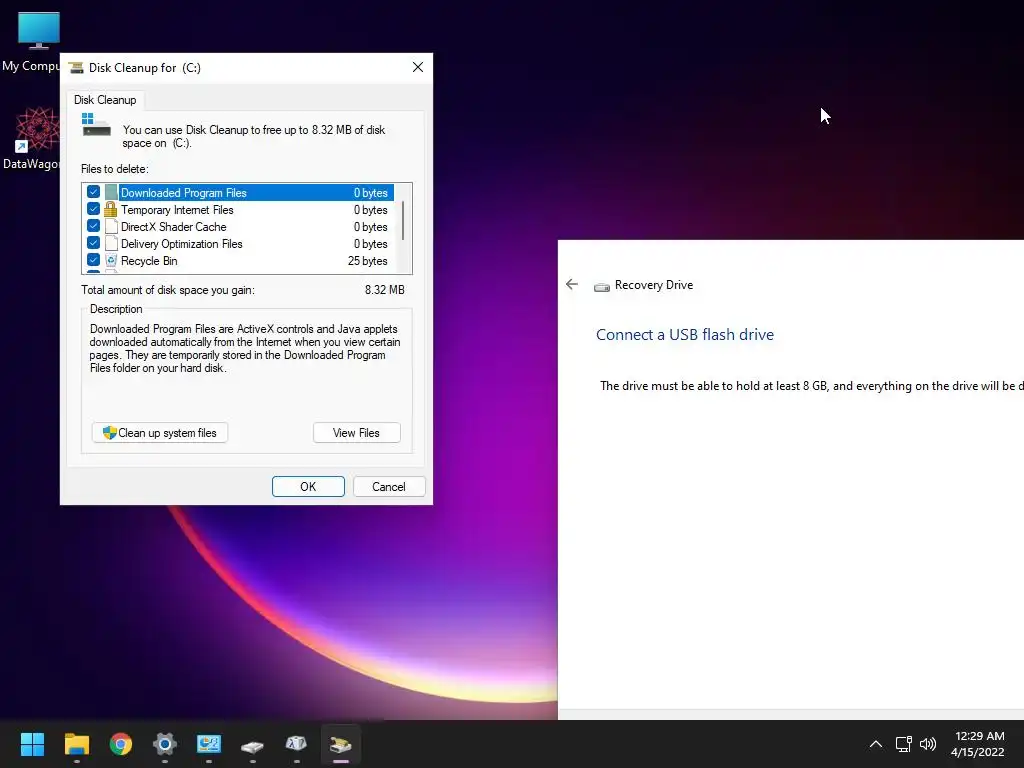Click Connect a USB flash drive heading
The image size is (1024, 768).
tap(685, 334)
